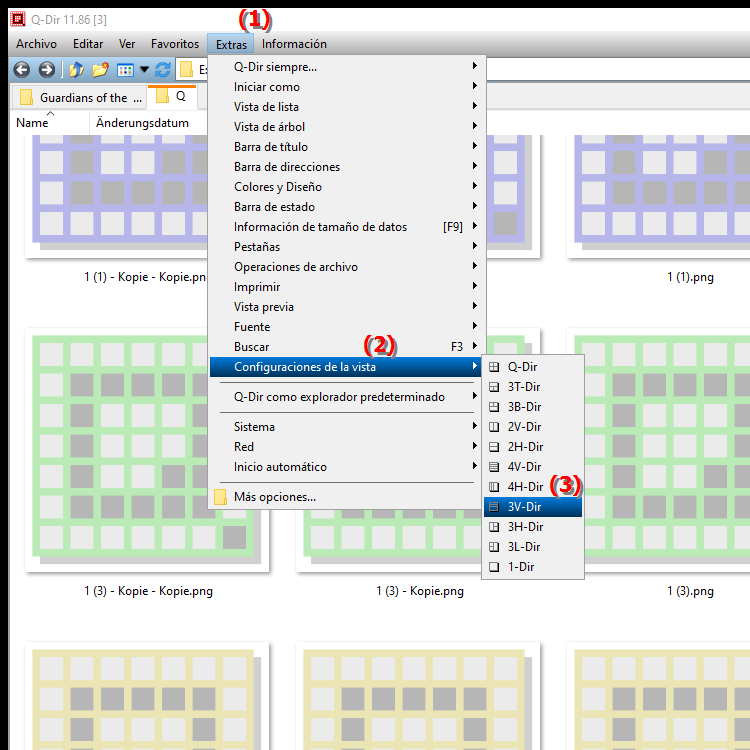Screen dimensions: 750x750
Task: Select the 1 (1).png thumbnail
Action: [x=658, y=196]
